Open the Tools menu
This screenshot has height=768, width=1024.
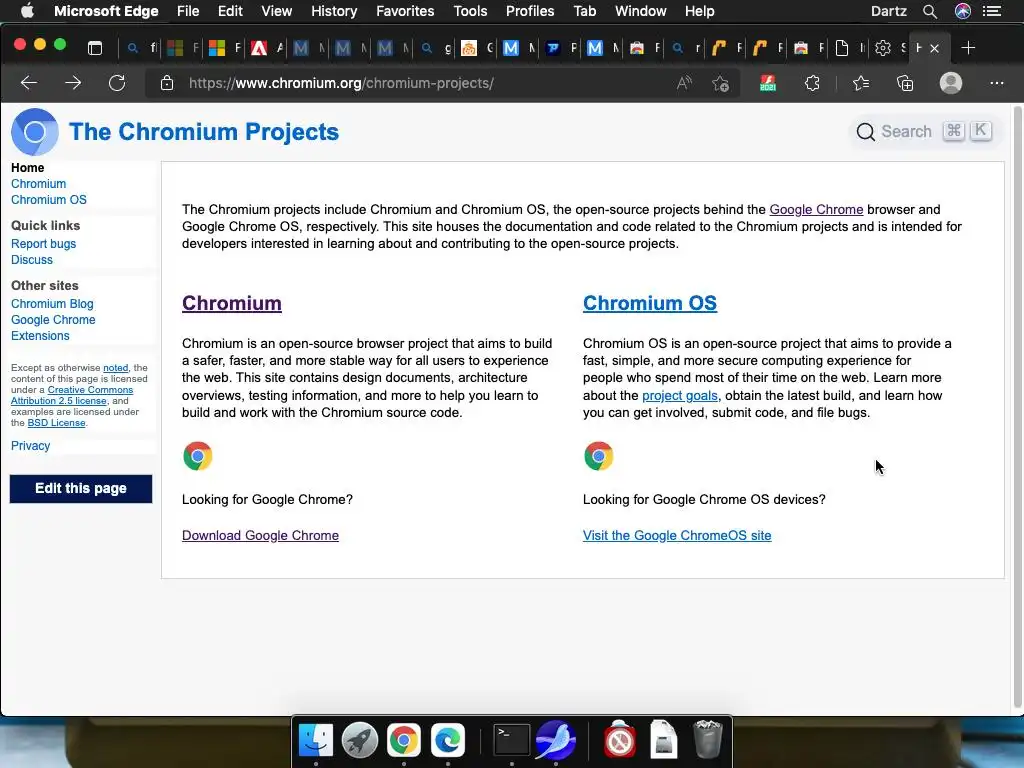click(x=470, y=11)
